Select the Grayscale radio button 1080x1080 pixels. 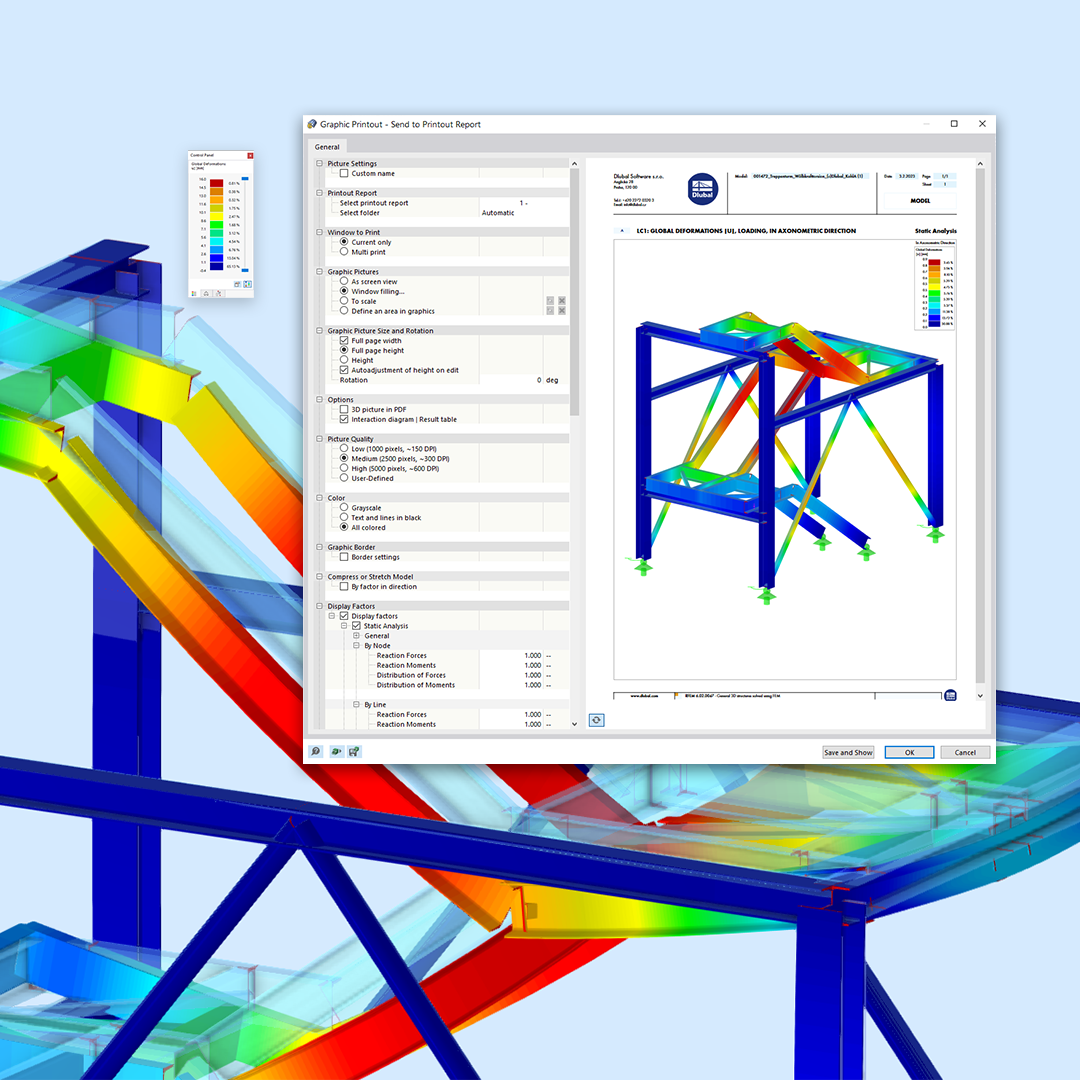345,508
